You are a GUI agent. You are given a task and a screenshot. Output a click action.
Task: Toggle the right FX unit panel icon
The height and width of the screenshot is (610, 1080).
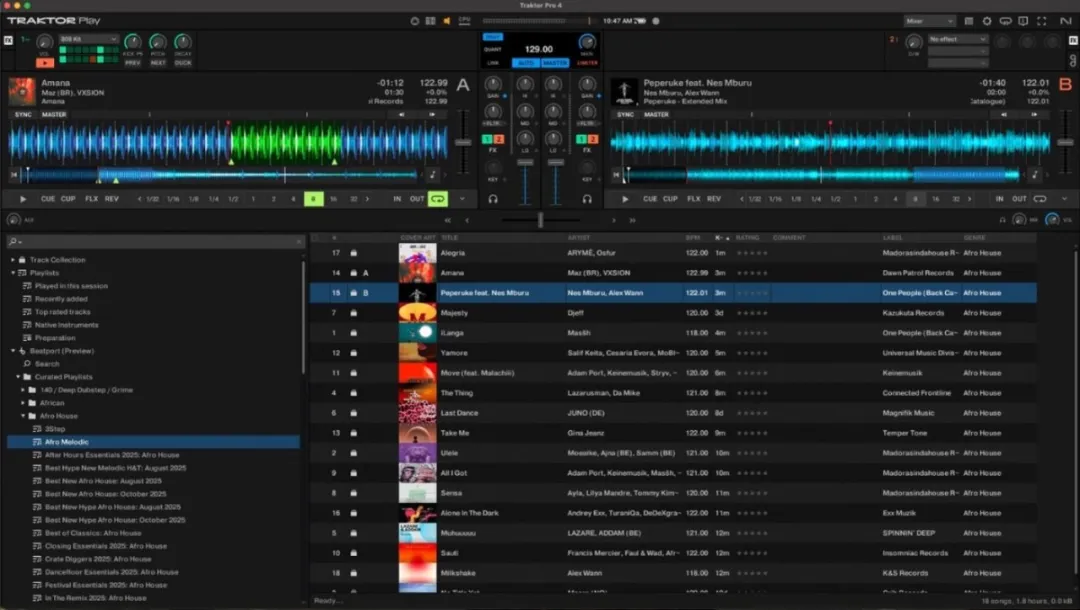(1073, 41)
